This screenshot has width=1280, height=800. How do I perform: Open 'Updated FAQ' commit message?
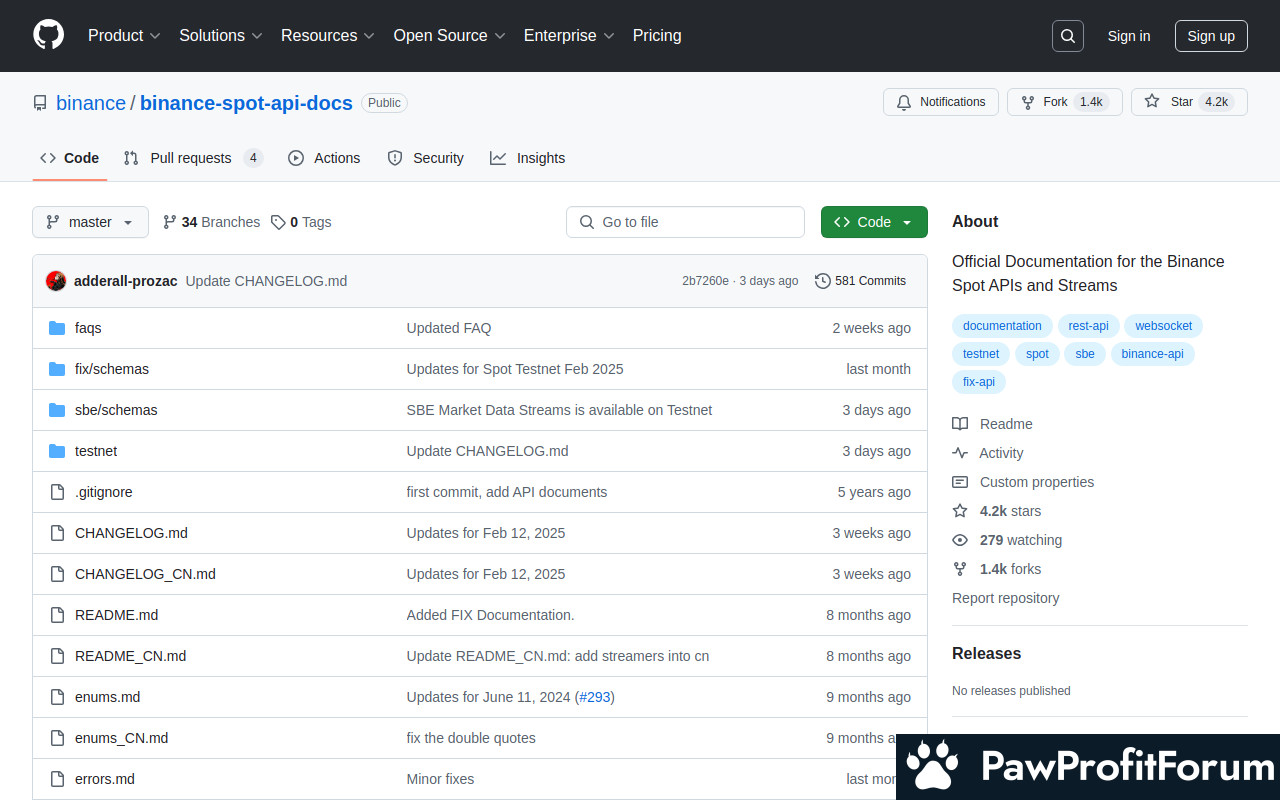(449, 328)
